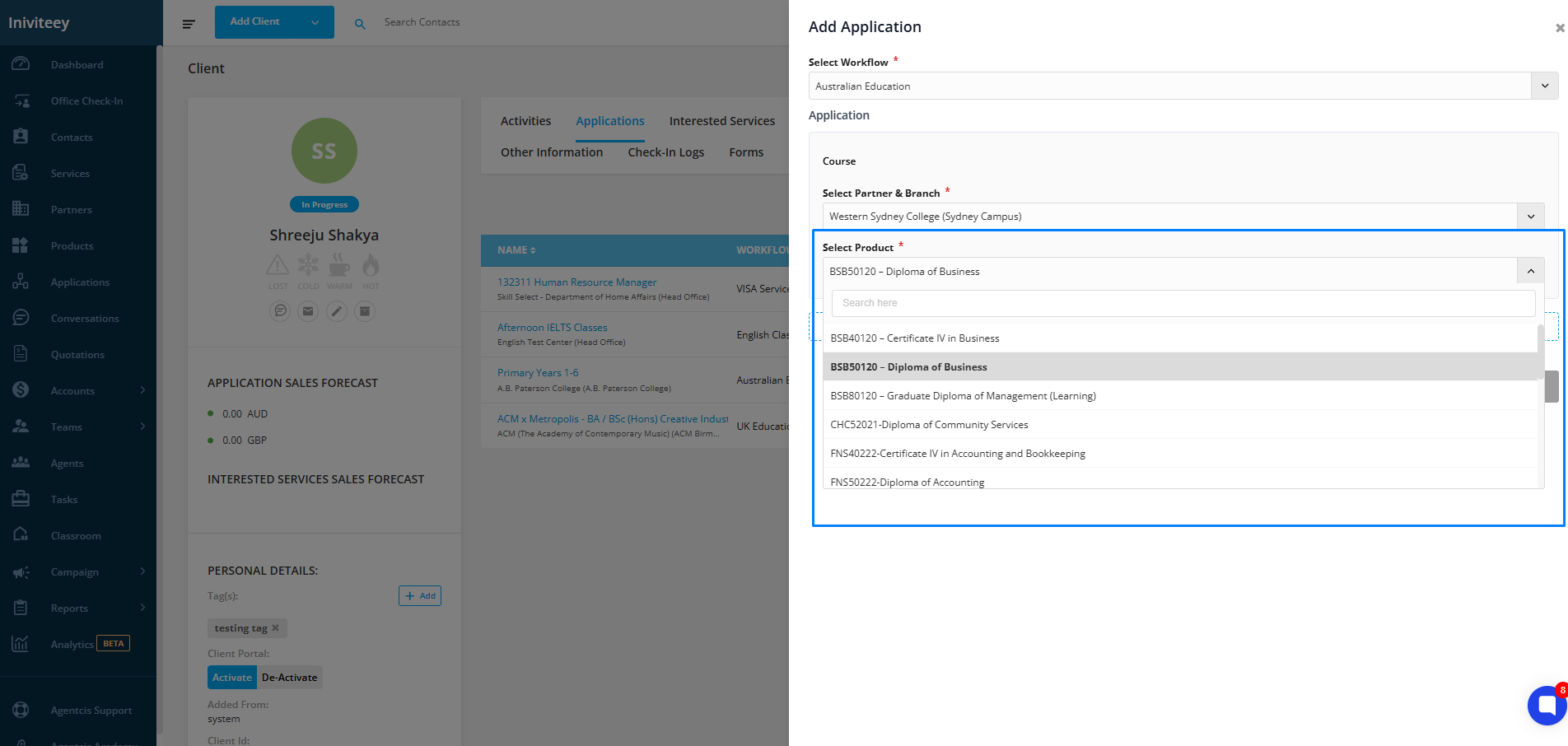This screenshot has height=746, width=1568.
Task: Click the product Search here field
Action: 1183,303
